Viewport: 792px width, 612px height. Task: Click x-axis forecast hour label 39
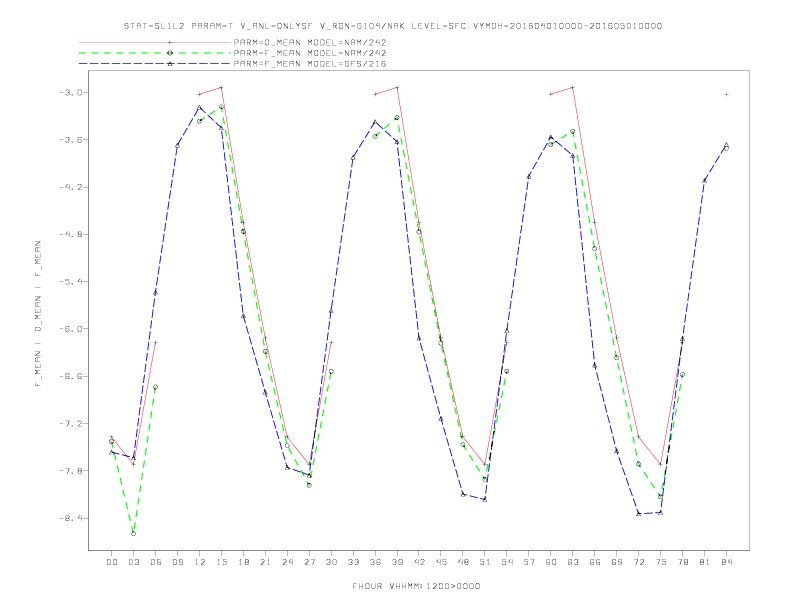tap(397, 562)
